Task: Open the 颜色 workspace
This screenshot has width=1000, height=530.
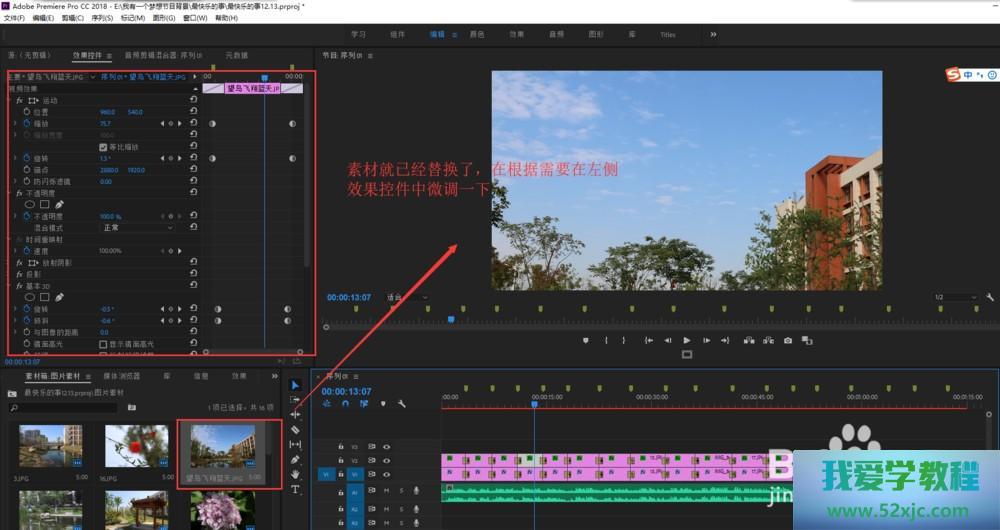Action: coord(476,34)
